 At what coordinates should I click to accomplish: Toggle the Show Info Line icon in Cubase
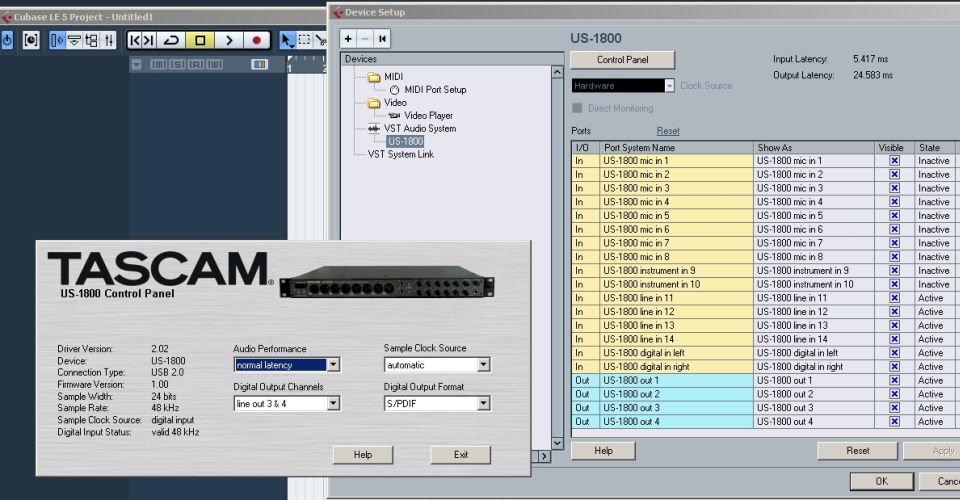click(x=74, y=40)
